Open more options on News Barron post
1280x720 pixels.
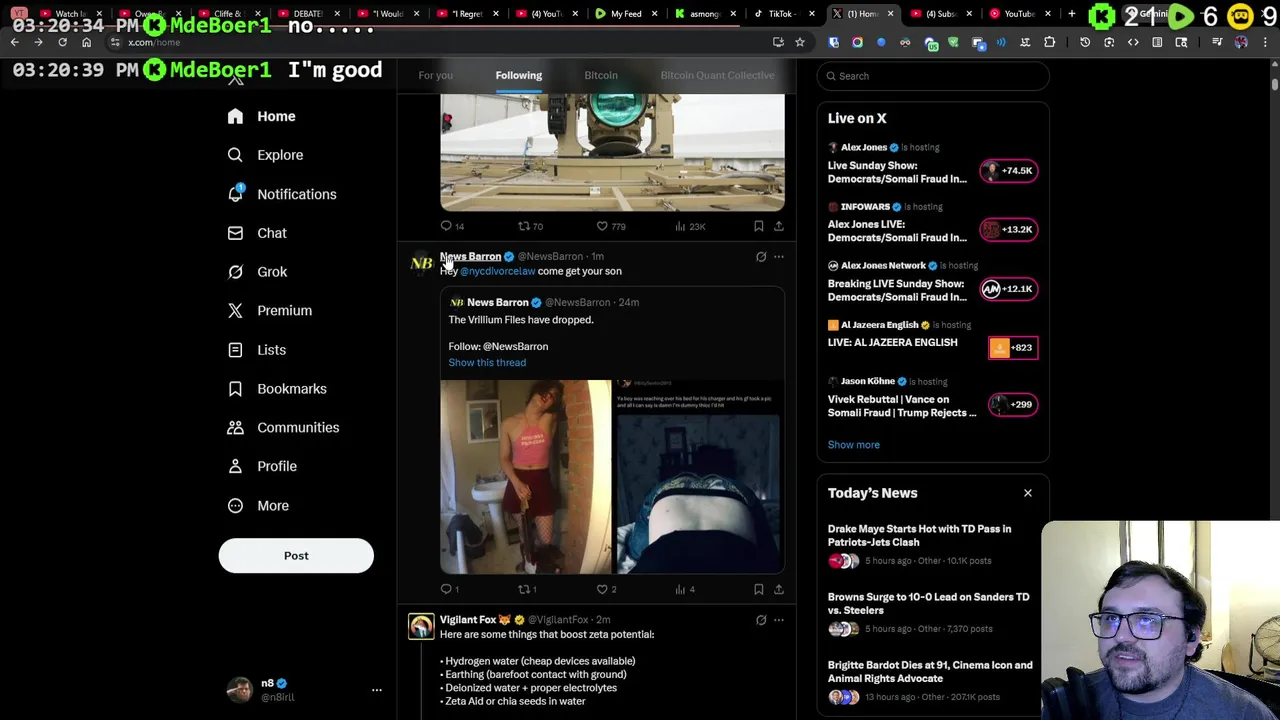(778, 257)
